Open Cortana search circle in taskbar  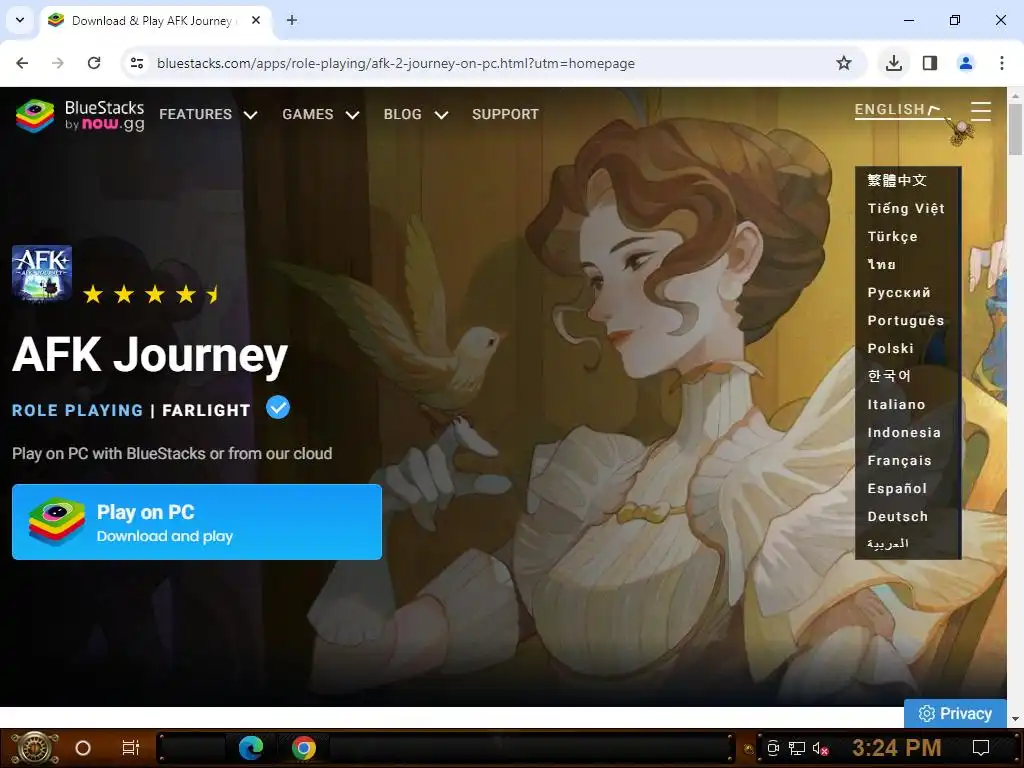tap(83, 748)
